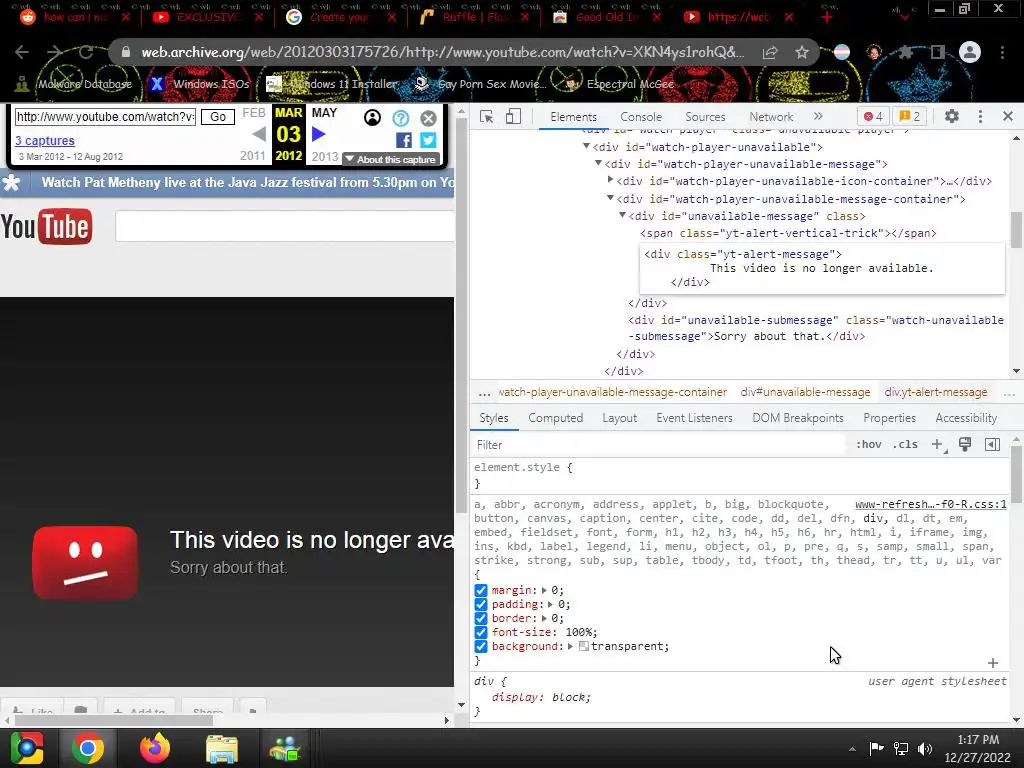The height and width of the screenshot is (768, 1024).
Task: Open Firefox from the taskbar
Action: [x=155, y=748]
